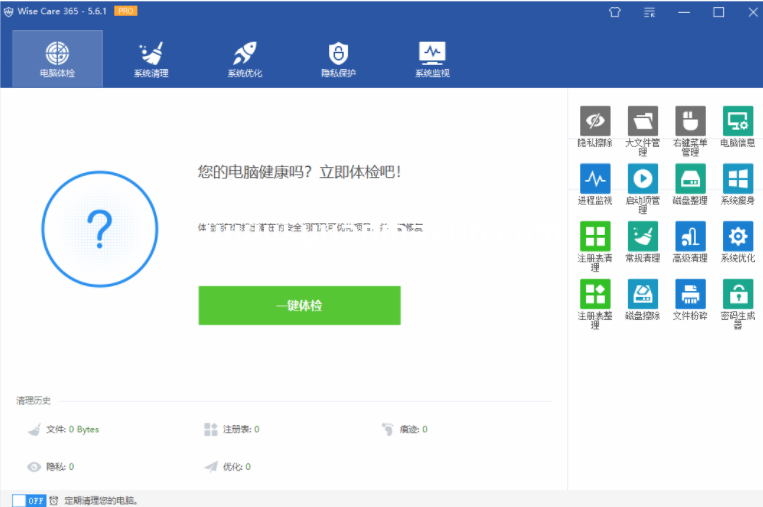Switch to the 隐私保护 privacy protector tab
The height and width of the screenshot is (507, 763).
point(339,59)
